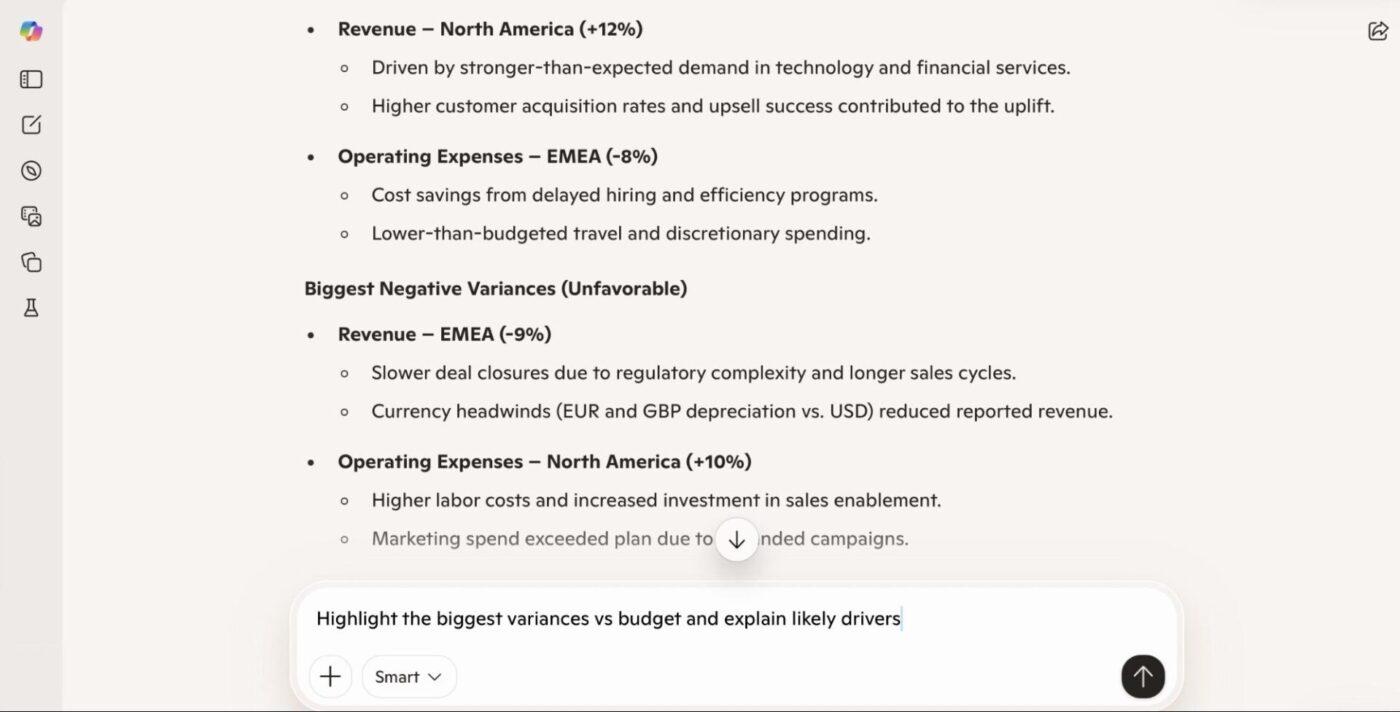Screen dimensions: 1400x712
Task: Place the cursor in the message input box
Action: 700,618
